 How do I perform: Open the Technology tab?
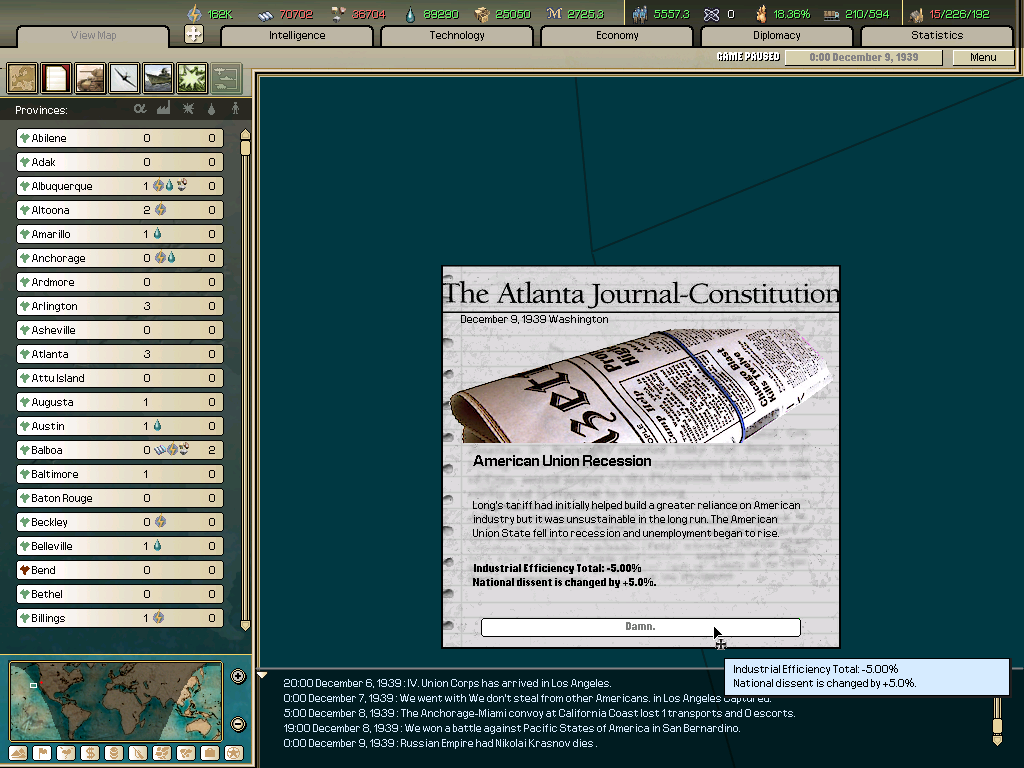pos(456,35)
